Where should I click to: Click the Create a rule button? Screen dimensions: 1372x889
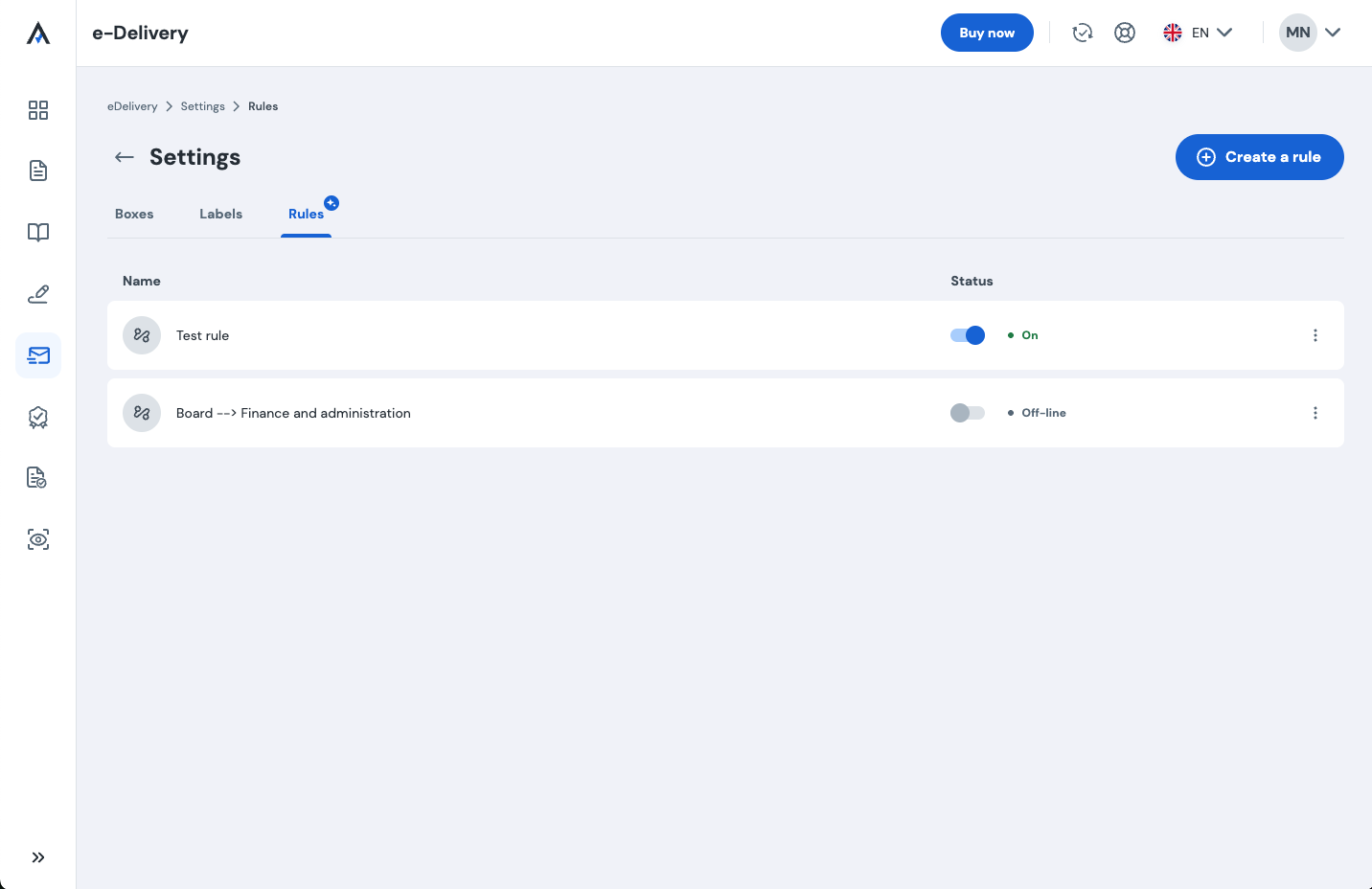(x=1259, y=157)
